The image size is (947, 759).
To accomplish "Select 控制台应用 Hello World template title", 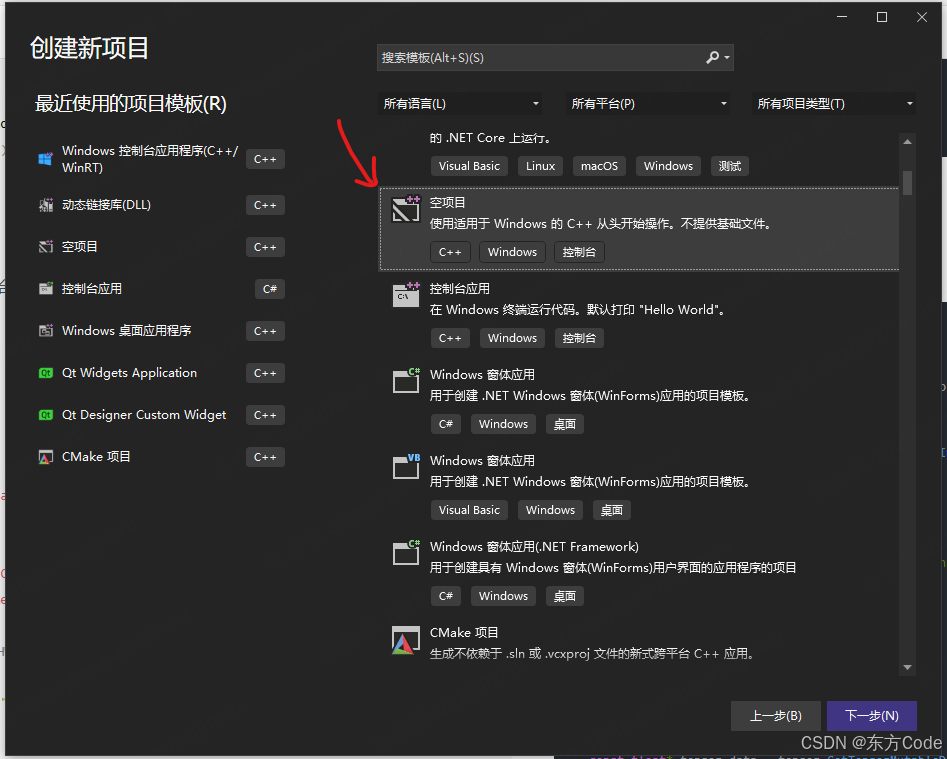I will (x=460, y=289).
